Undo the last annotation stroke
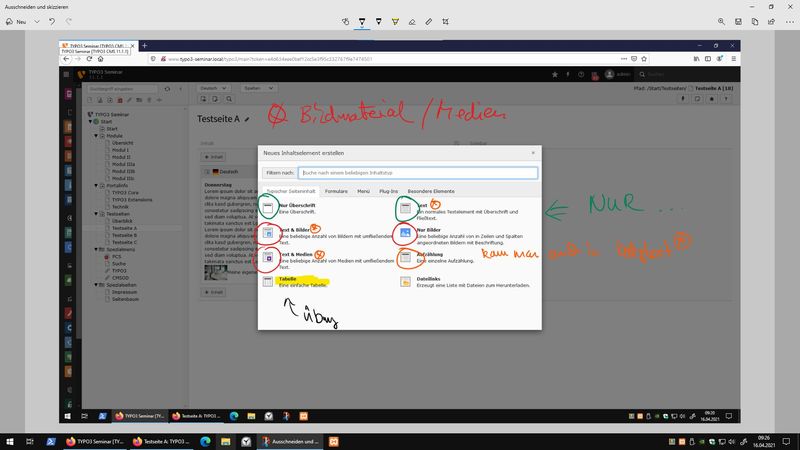Viewport: 800px width, 450px height. coord(52,22)
